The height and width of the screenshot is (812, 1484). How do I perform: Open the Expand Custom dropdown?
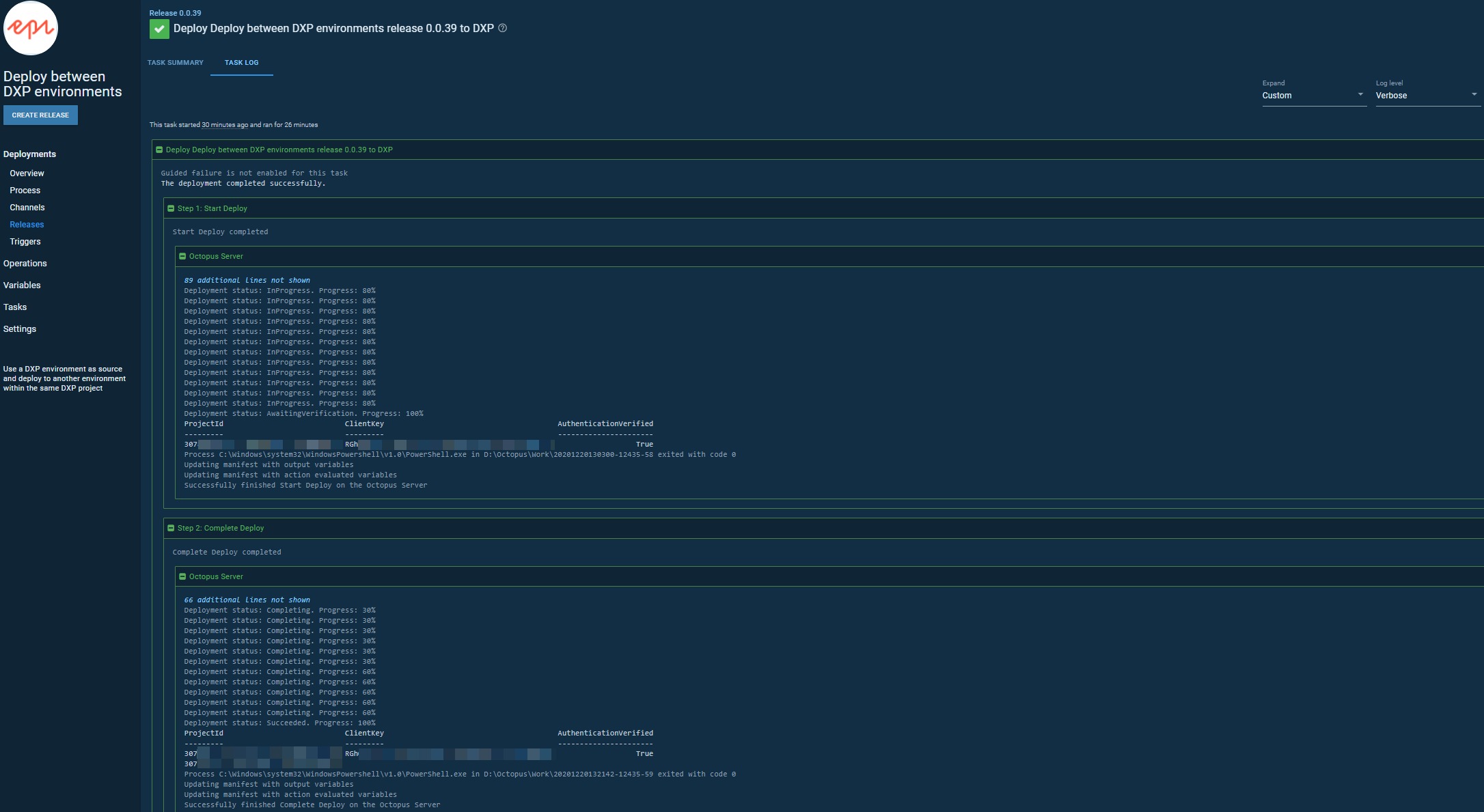(x=1313, y=96)
